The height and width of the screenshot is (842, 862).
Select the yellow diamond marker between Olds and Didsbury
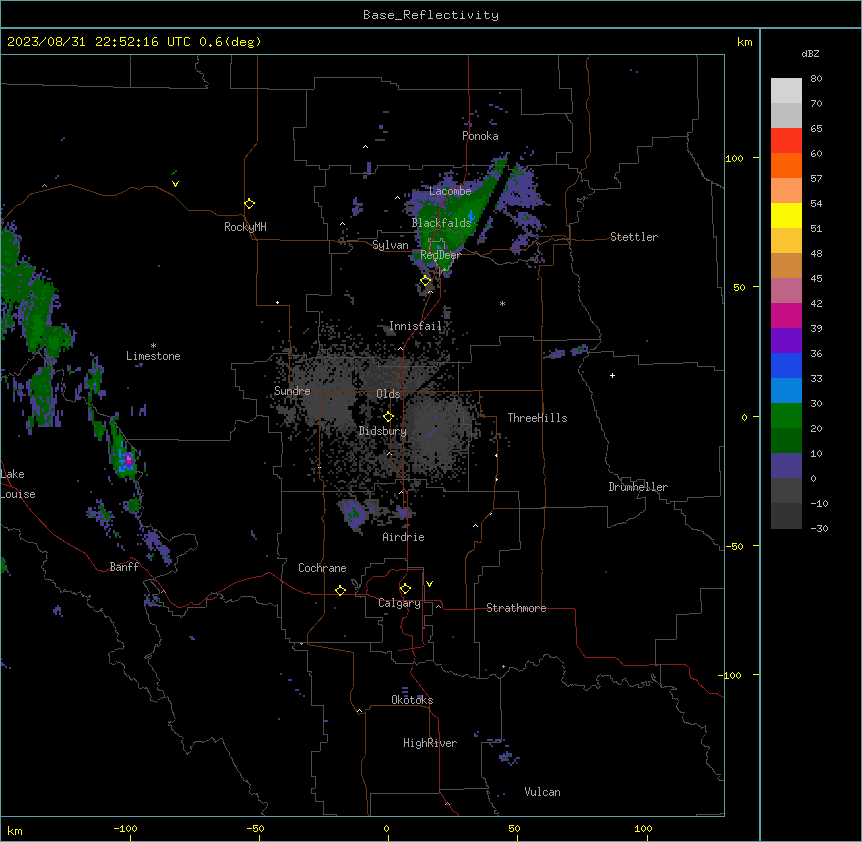pos(388,417)
